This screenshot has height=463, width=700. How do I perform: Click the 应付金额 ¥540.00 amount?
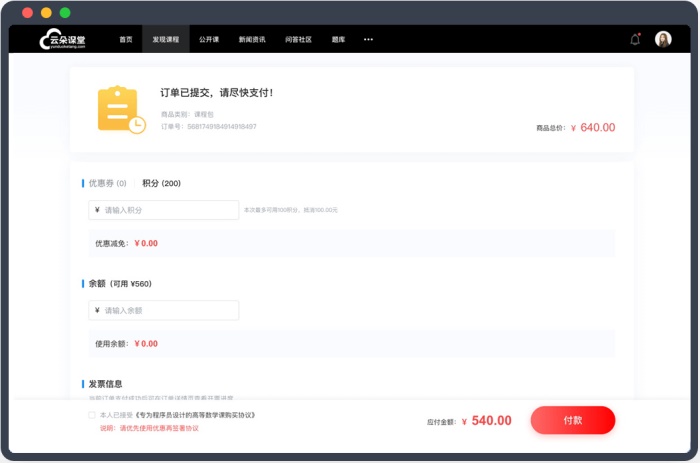point(487,421)
